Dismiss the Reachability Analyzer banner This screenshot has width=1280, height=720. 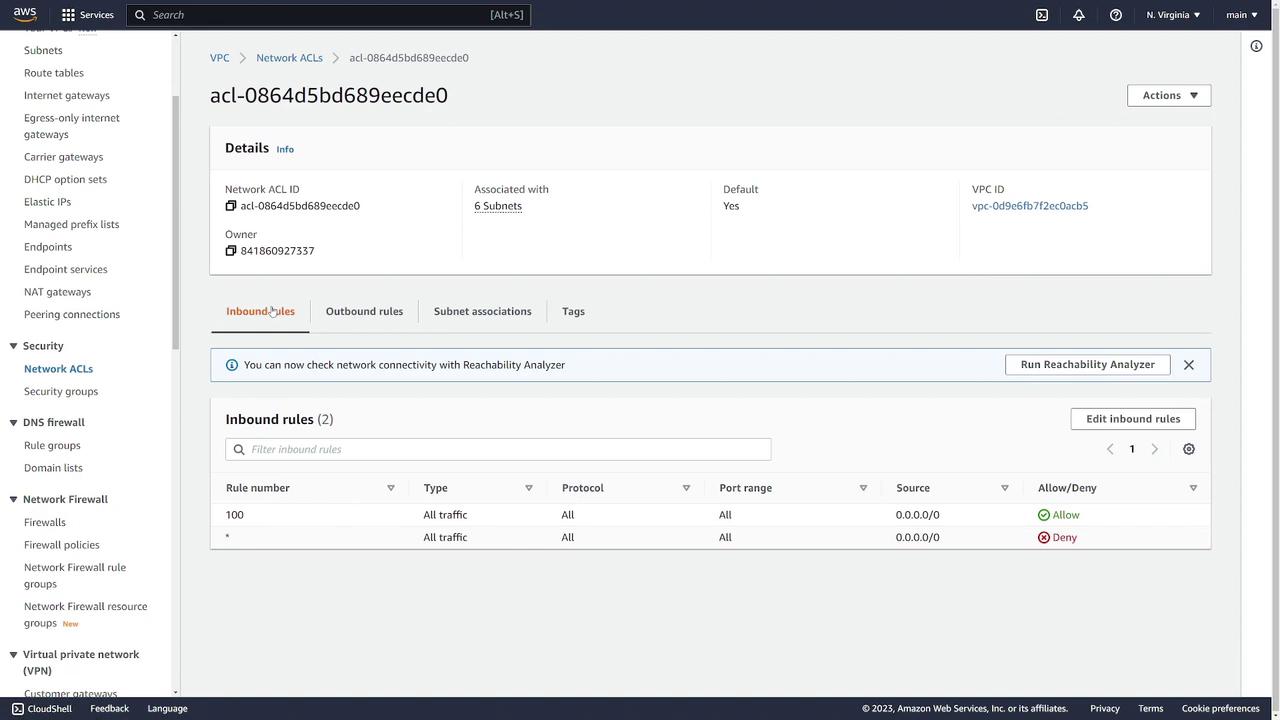1188,365
